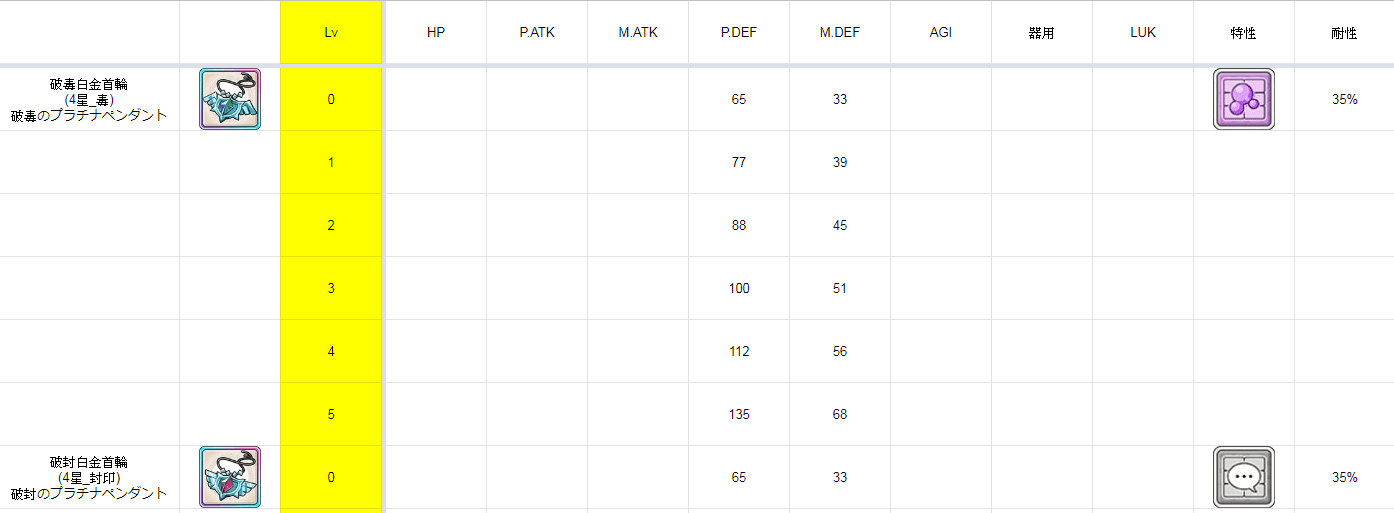Select the M.DEF column header
1394x513 pixels.
pos(840,32)
